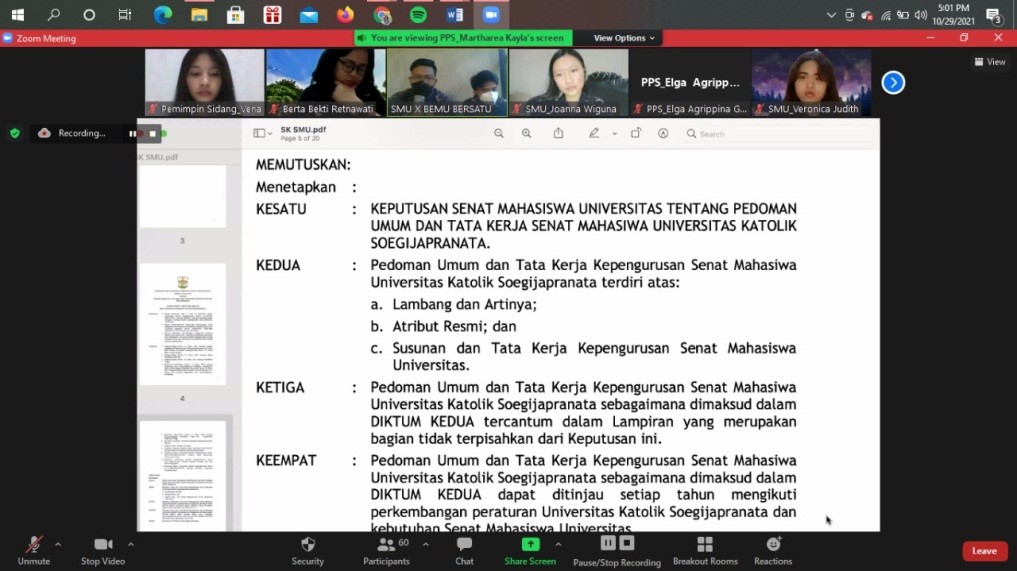Show hidden system tray icons
This screenshot has height=571, width=1017.
(x=831, y=15)
